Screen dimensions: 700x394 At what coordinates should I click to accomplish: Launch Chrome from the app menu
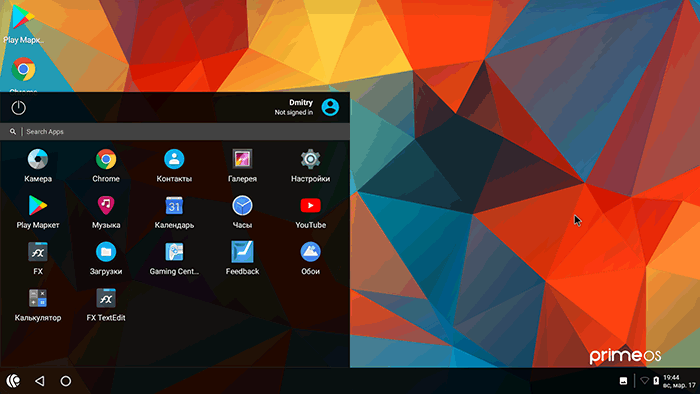pyautogui.click(x=106, y=166)
